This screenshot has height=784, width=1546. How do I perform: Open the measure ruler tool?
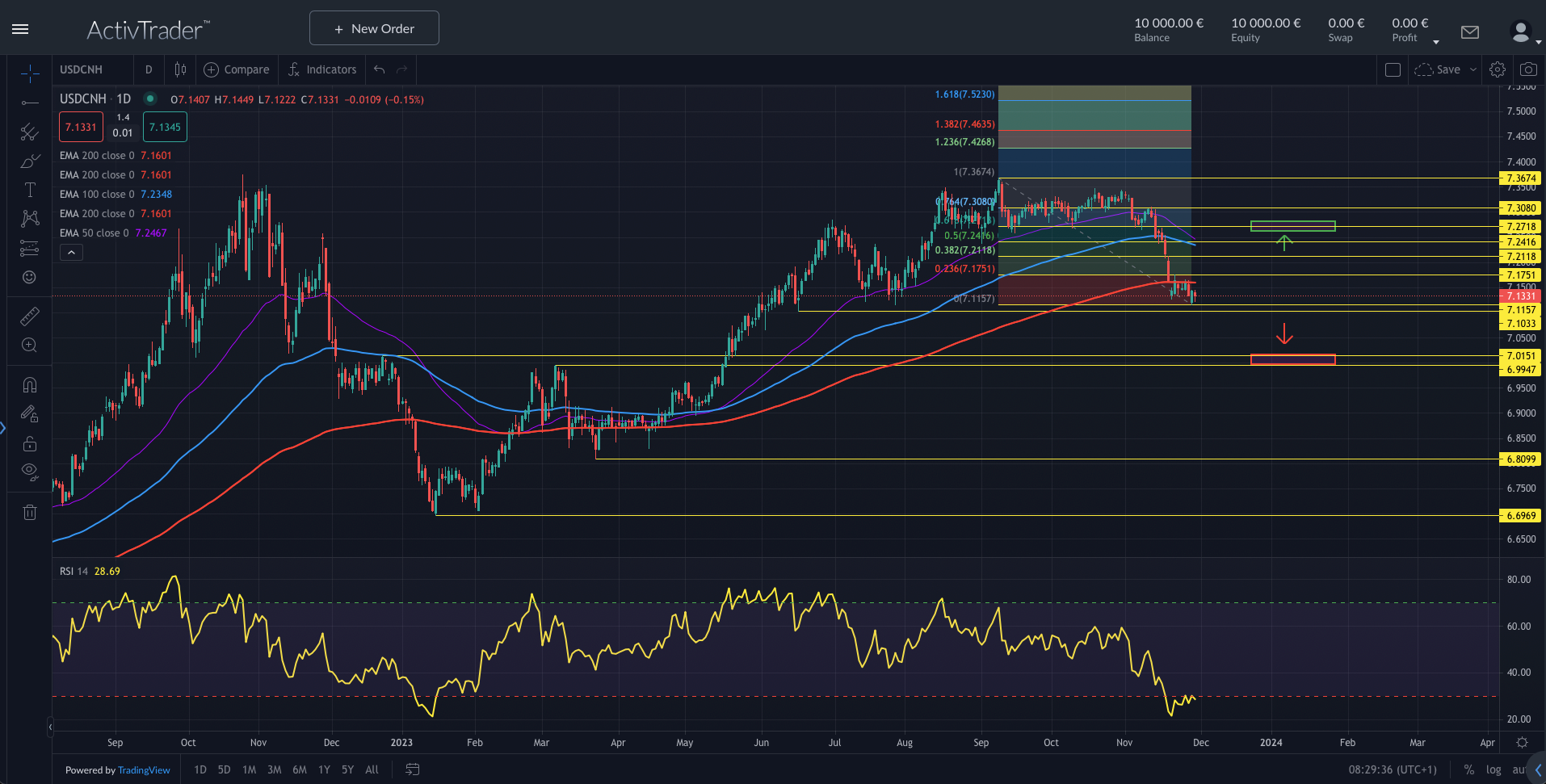point(29,317)
